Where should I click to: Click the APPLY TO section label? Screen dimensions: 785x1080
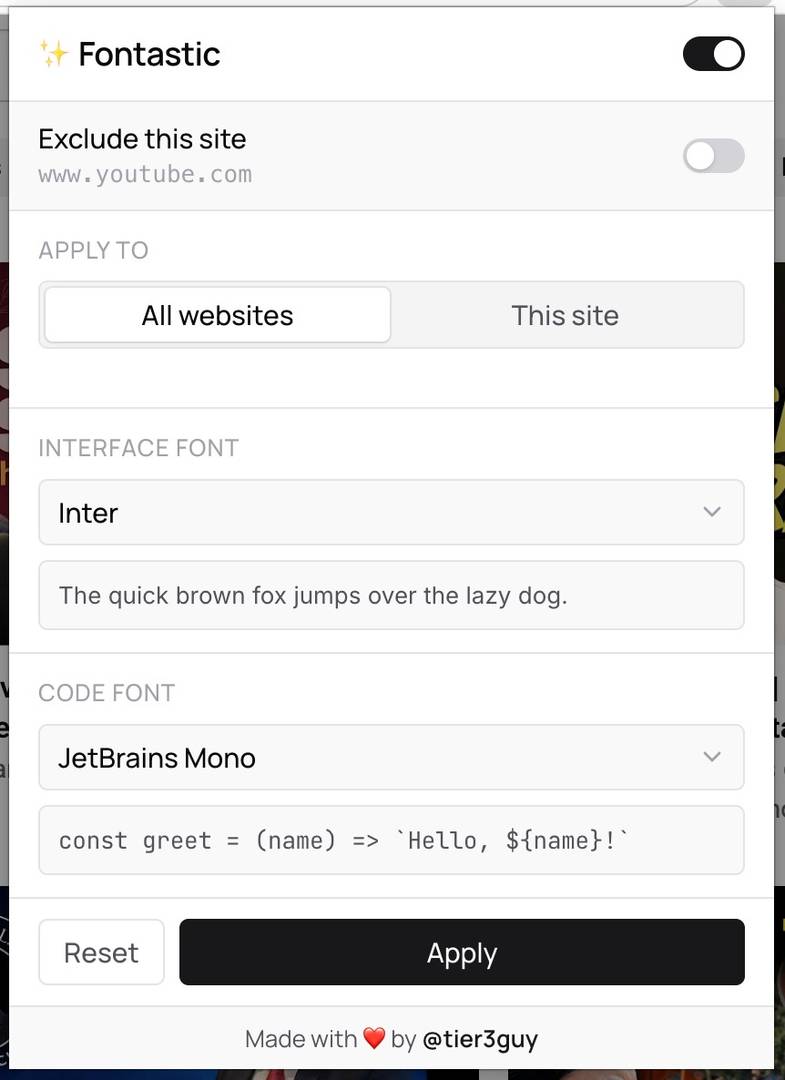tap(94, 250)
